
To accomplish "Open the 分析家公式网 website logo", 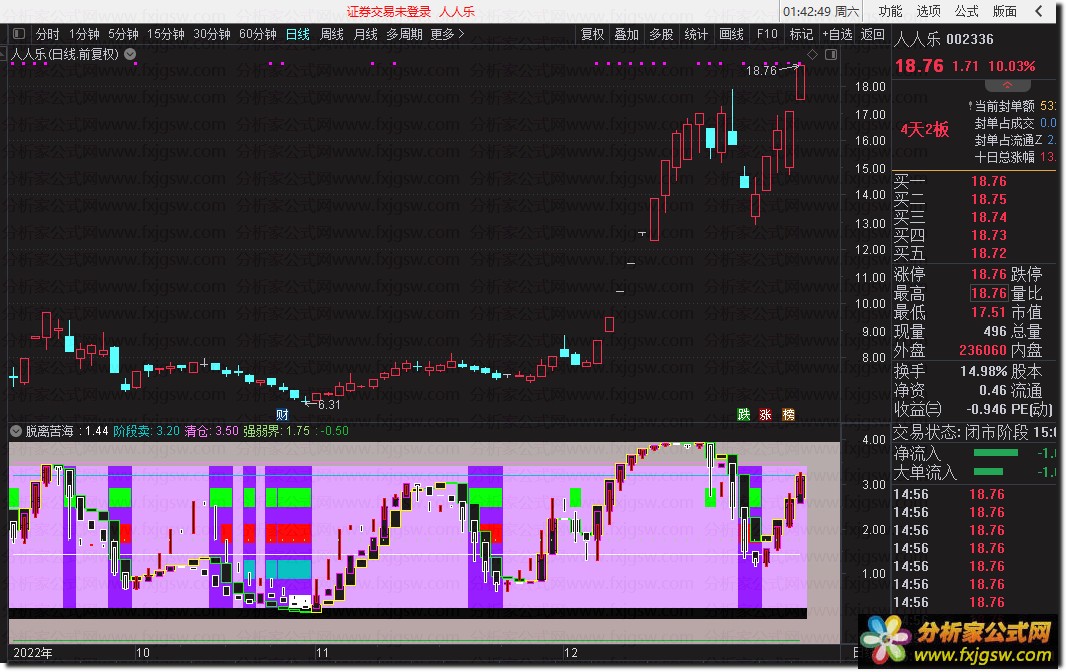I will pos(959,641).
